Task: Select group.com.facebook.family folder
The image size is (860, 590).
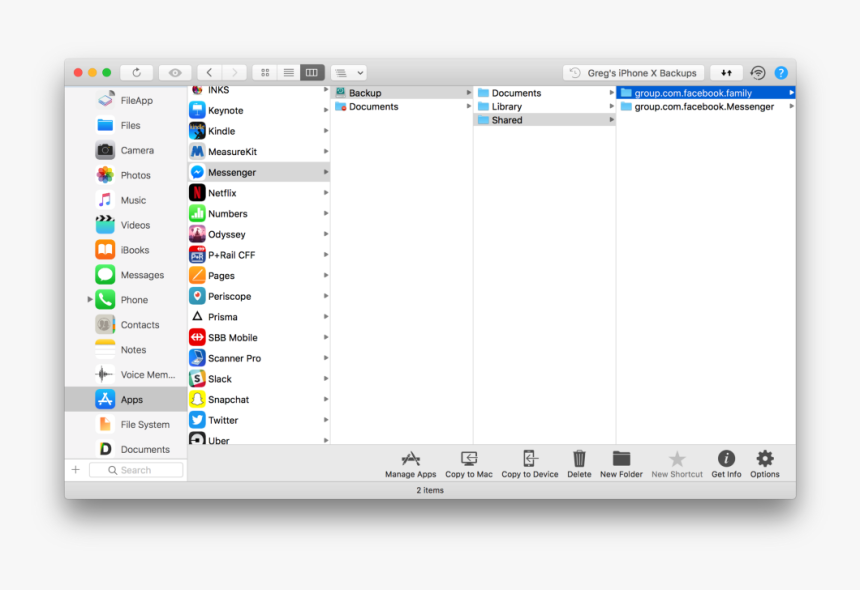Action: tap(706, 93)
